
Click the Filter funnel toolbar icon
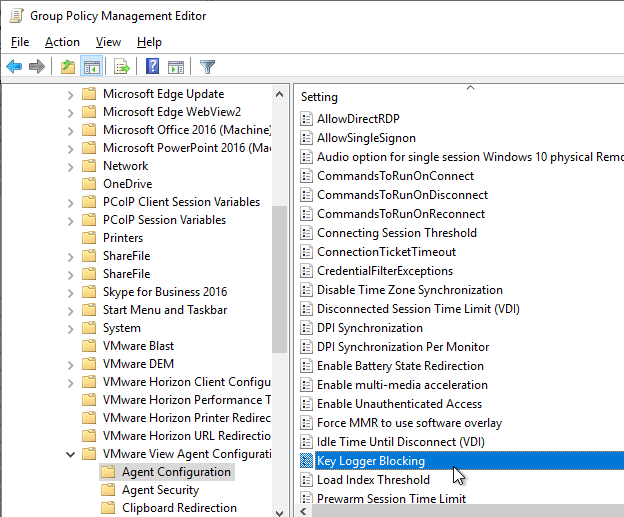207,66
